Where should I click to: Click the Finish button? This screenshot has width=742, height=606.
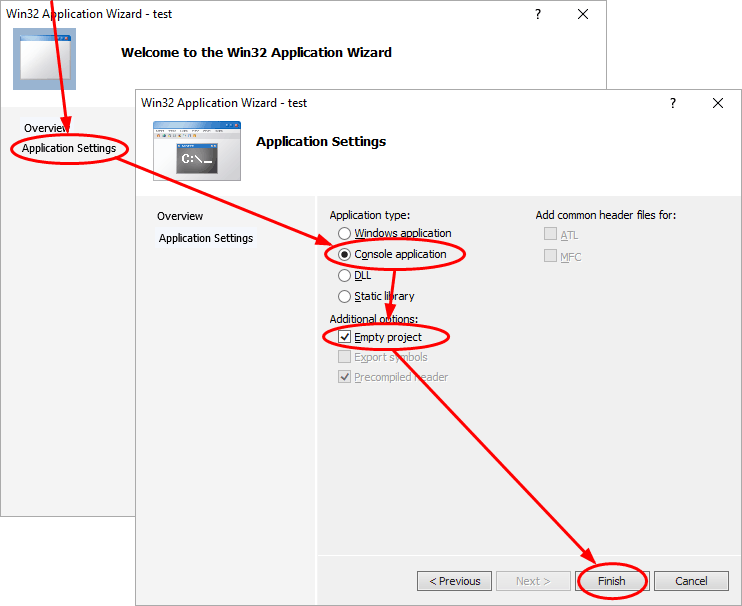(x=612, y=581)
